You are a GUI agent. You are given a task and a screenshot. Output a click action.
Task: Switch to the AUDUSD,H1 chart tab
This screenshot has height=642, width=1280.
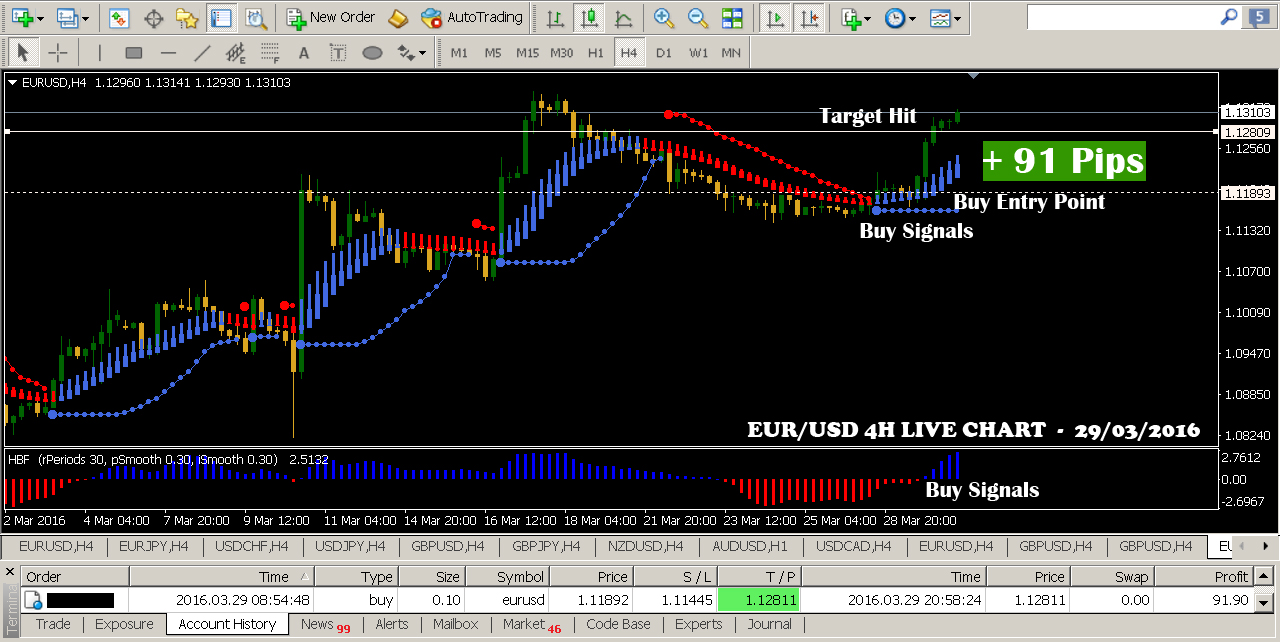coord(750,546)
